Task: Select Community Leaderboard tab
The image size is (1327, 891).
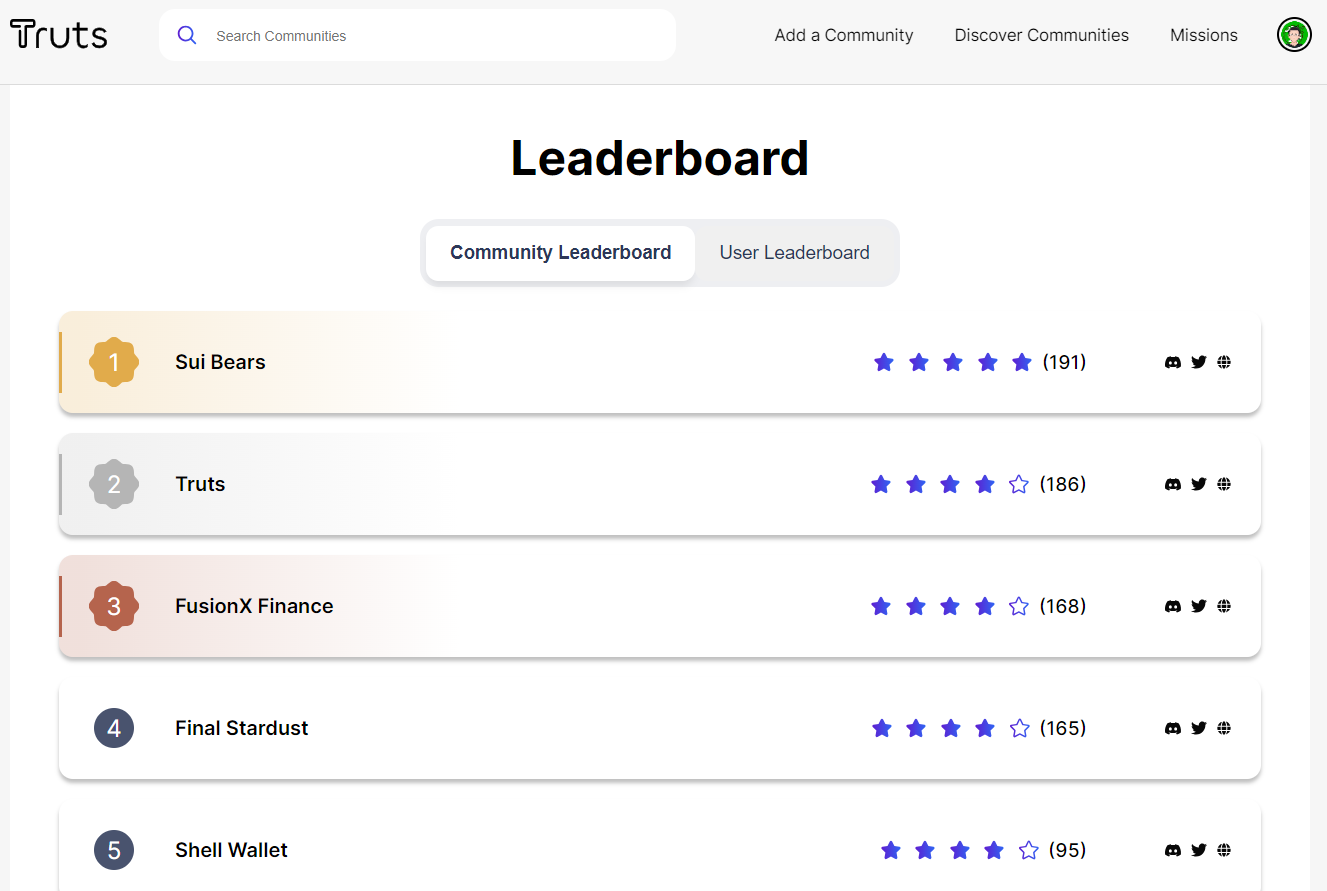Action: pos(560,253)
